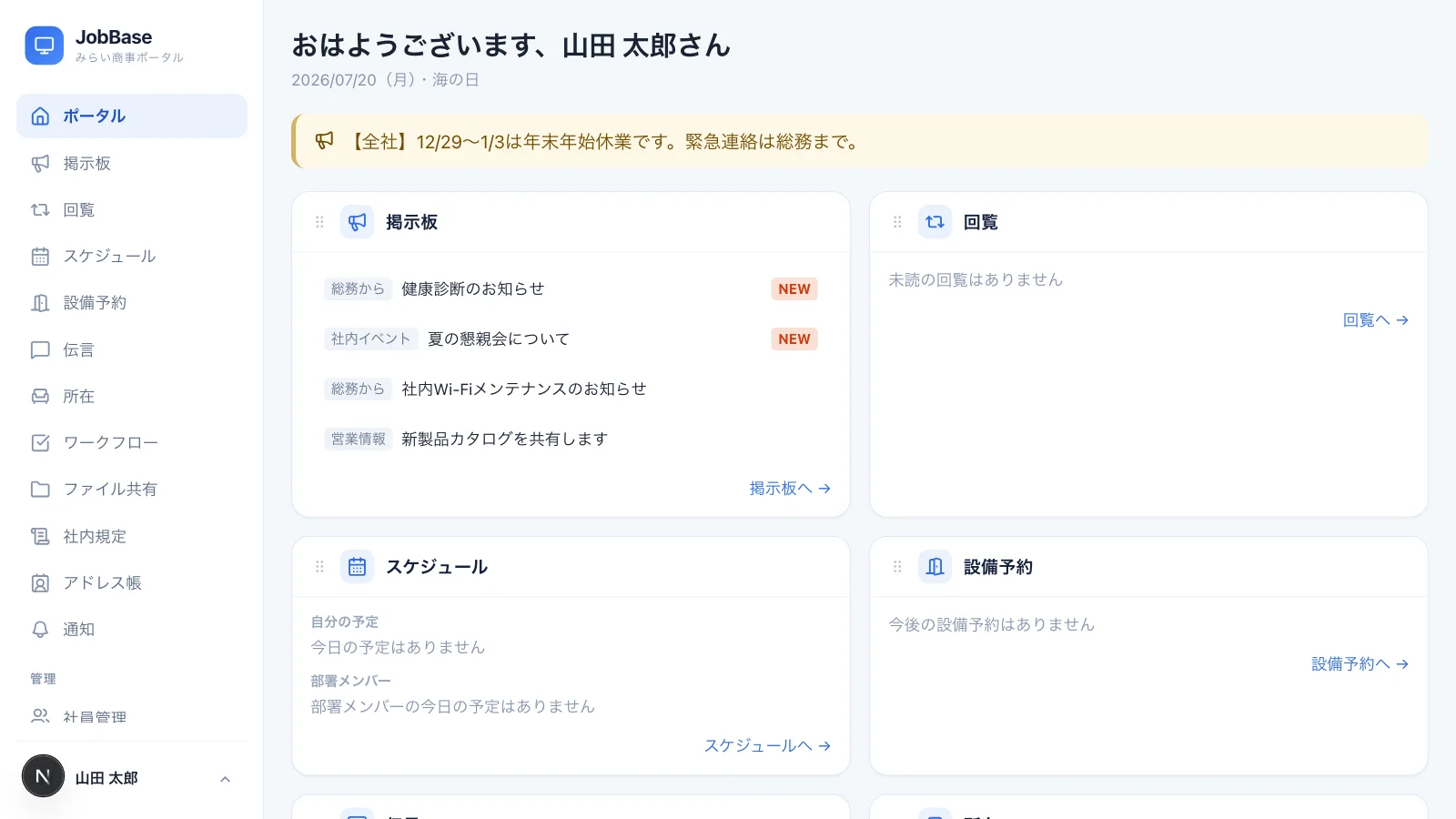This screenshot has height=819, width=1456.
Task: Click the megaphone icon in announcement banner
Action: tap(324, 141)
